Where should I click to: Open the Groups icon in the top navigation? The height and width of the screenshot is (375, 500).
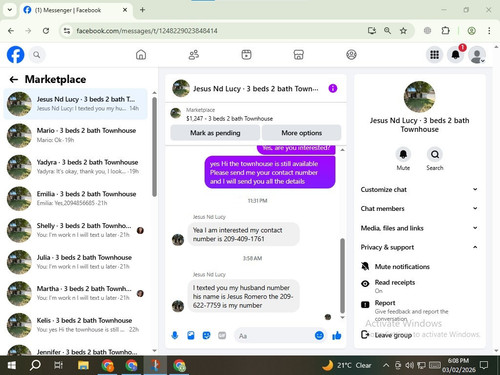click(x=351, y=55)
